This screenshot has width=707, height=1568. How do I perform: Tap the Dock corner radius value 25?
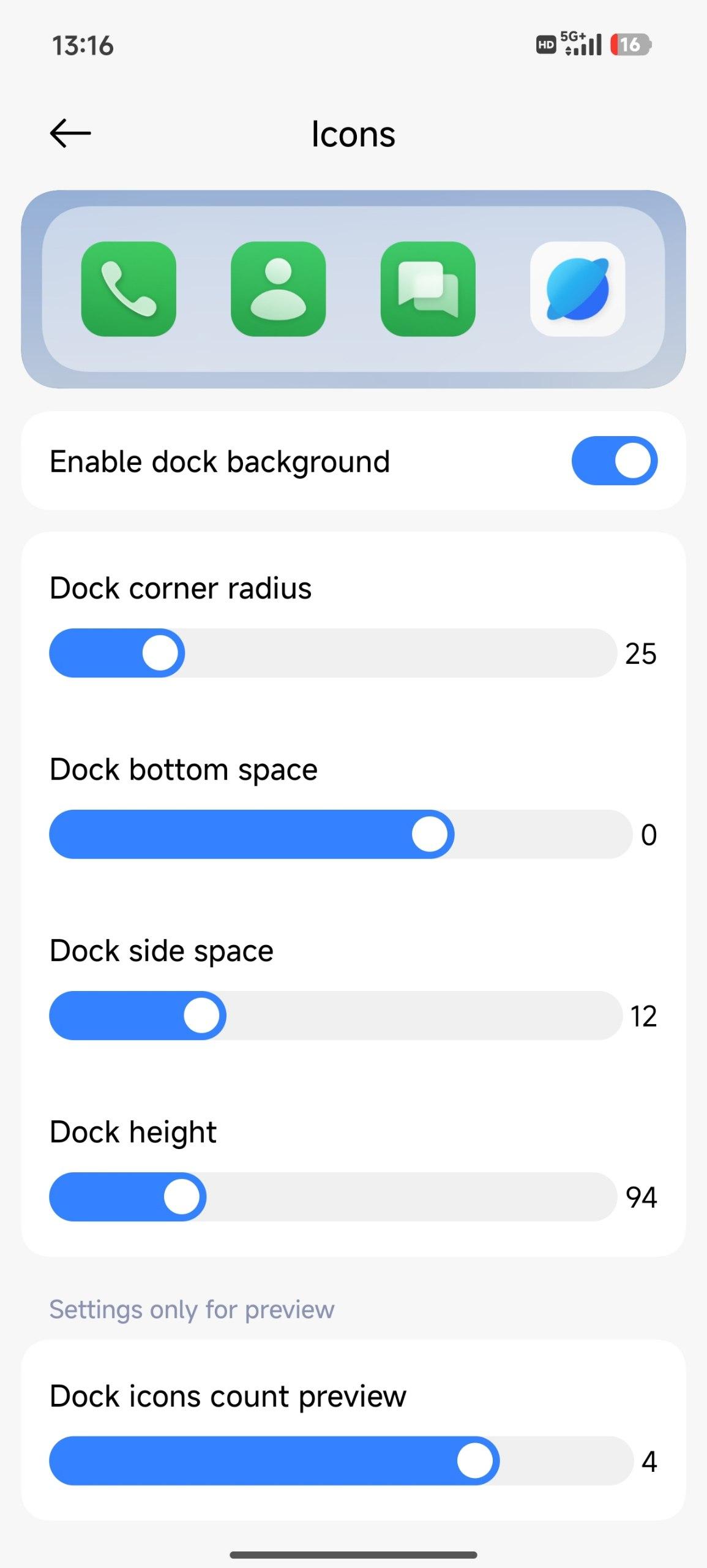640,654
